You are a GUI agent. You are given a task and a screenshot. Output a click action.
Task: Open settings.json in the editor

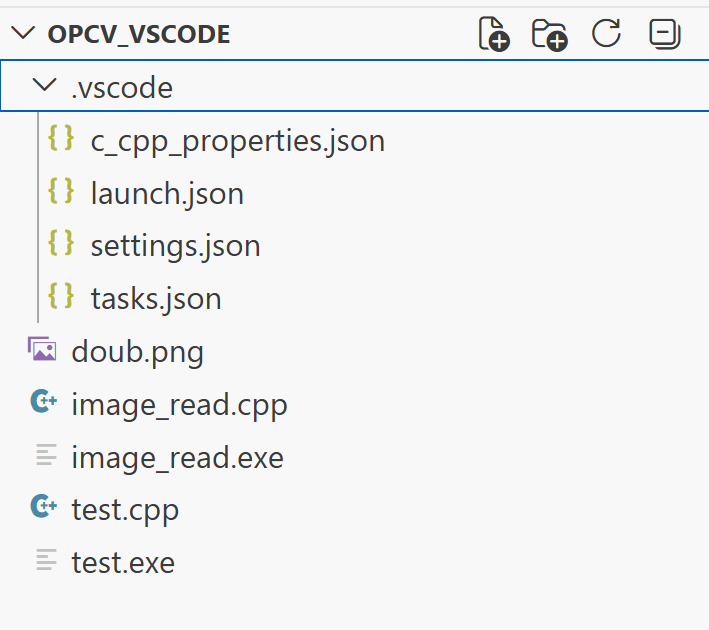click(175, 246)
